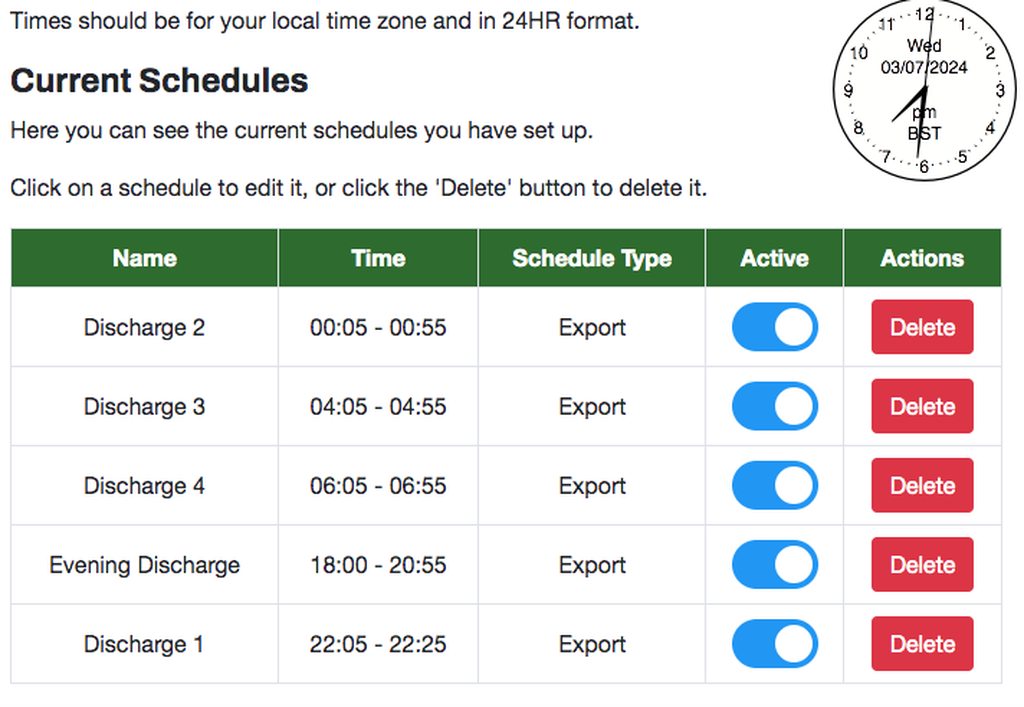The image size is (1024, 707).
Task: Click the 22:05 - 22:25 time cell
Action: click(378, 644)
